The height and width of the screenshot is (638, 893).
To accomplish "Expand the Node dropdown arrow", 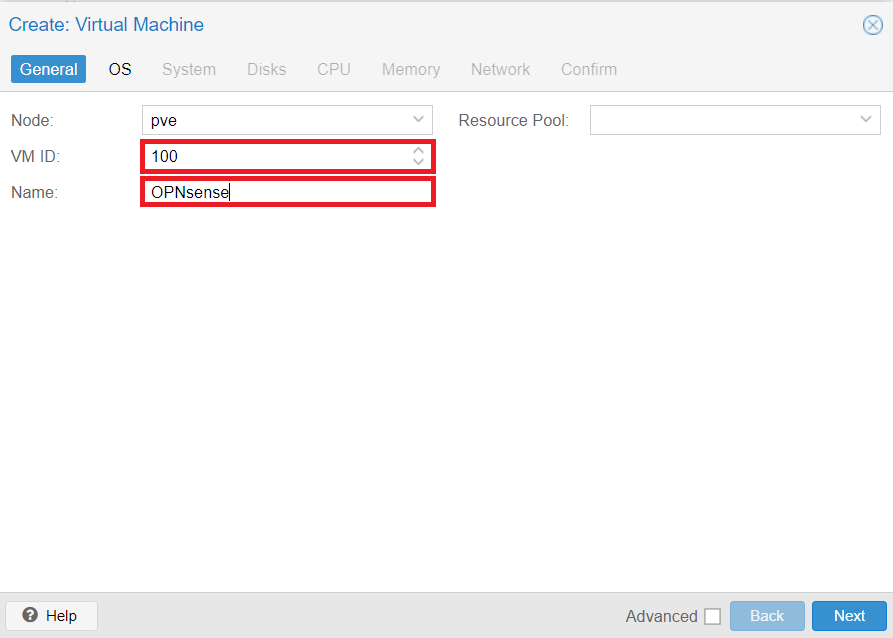I will pyautogui.click(x=419, y=120).
